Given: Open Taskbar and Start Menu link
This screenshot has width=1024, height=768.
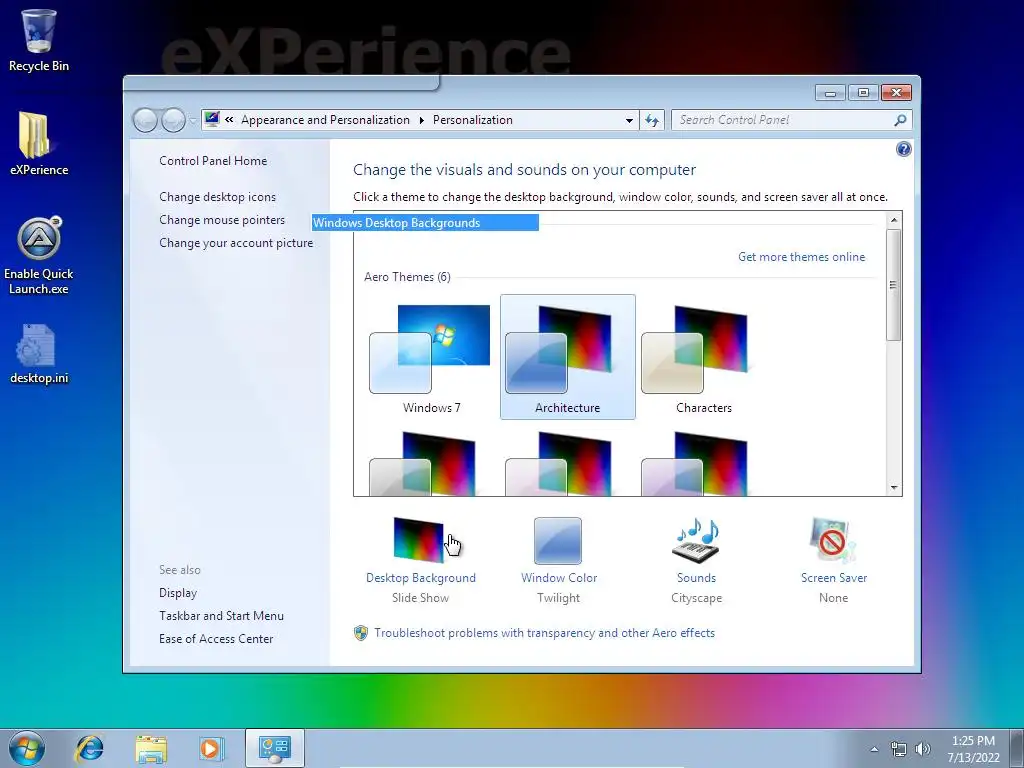Looking at the screenshot, I should pos(221,616).
